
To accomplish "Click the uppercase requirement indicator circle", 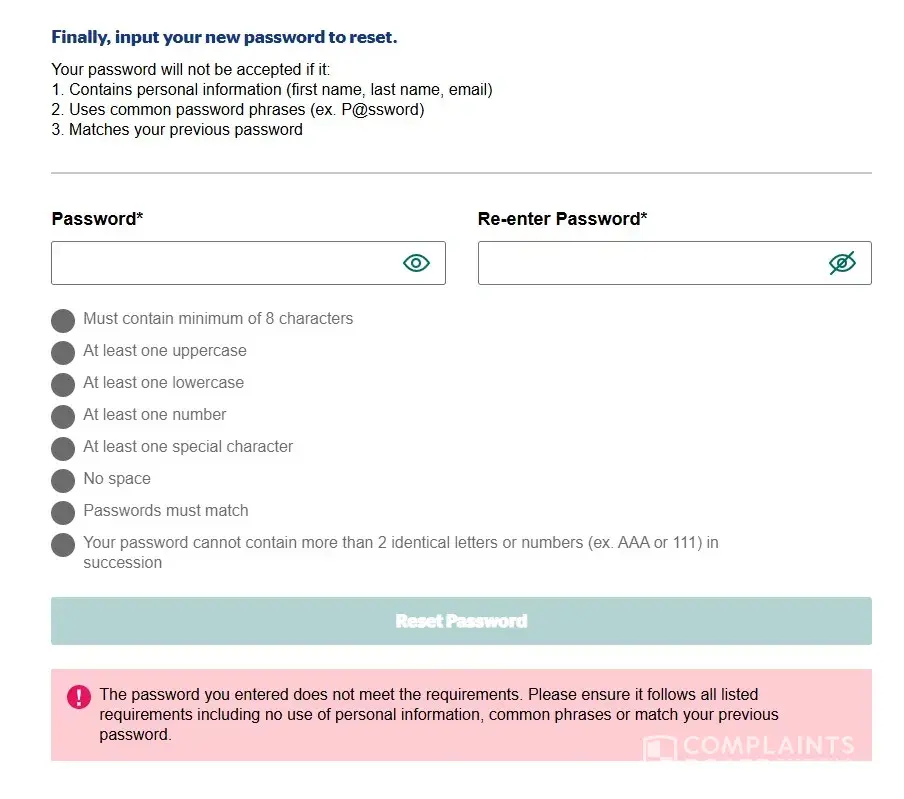I will 63,353.
